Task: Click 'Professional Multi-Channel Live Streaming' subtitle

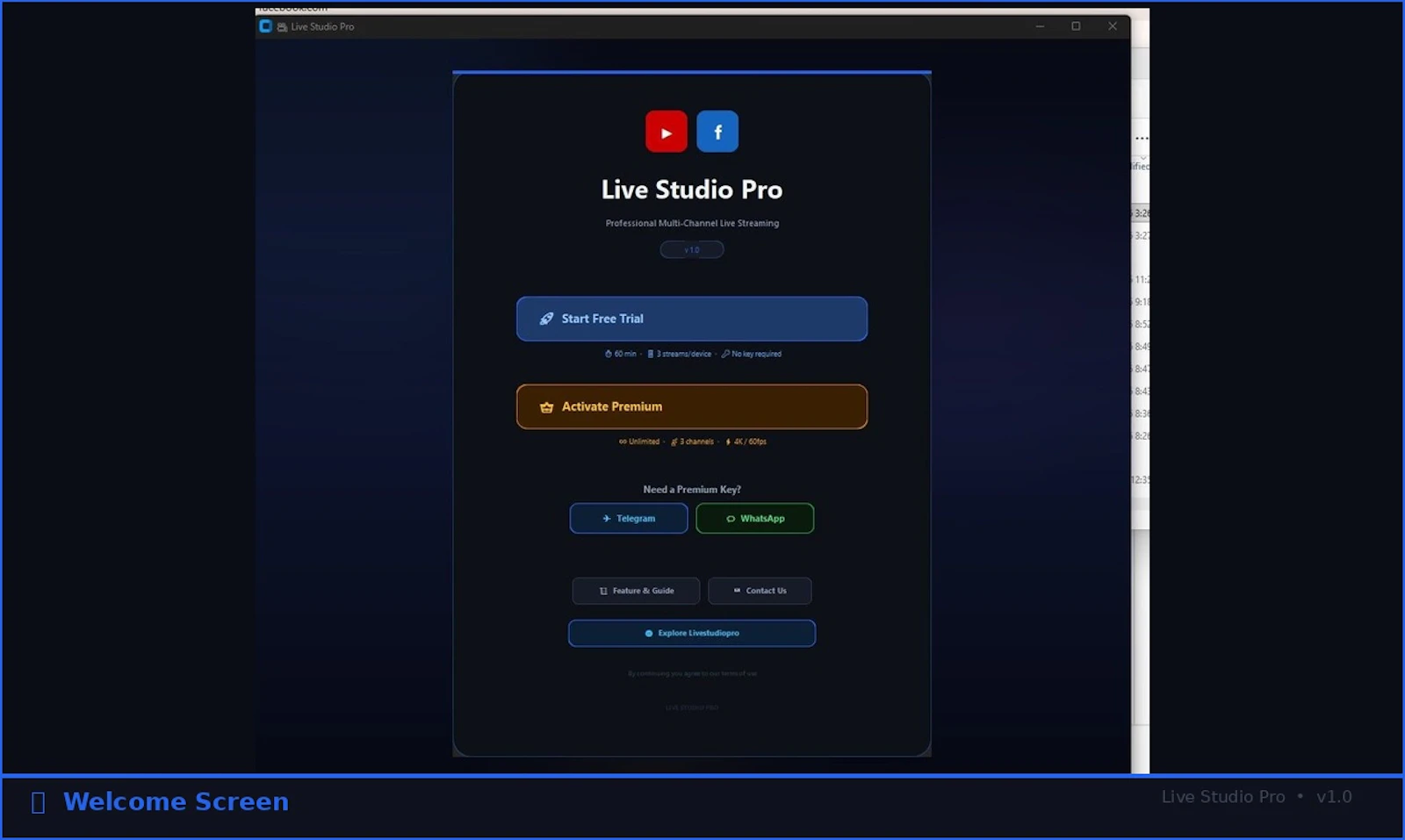Action: pyautogui.click(x=692, y=223)
